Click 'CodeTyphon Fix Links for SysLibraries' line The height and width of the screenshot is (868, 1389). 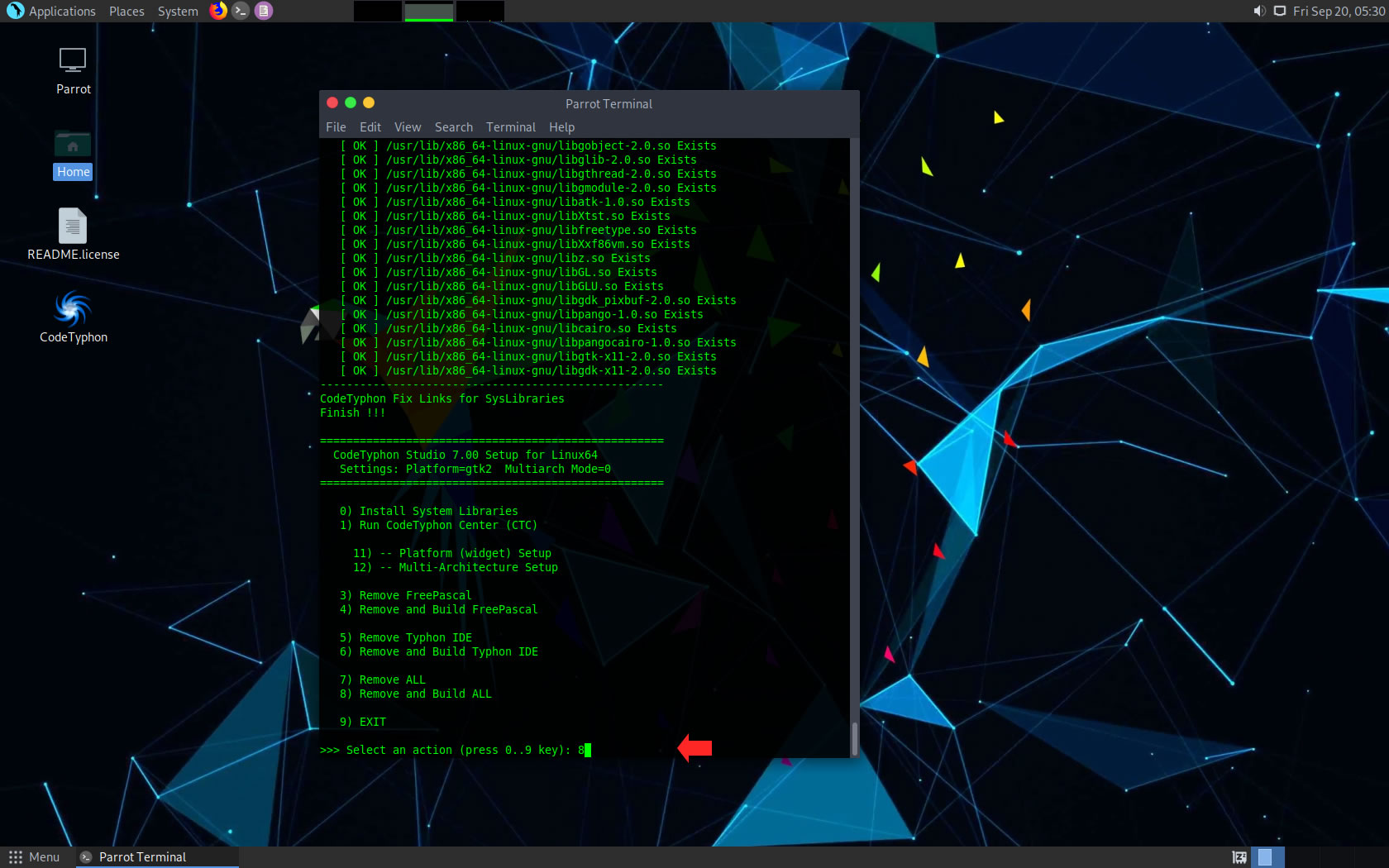point(442,399)
